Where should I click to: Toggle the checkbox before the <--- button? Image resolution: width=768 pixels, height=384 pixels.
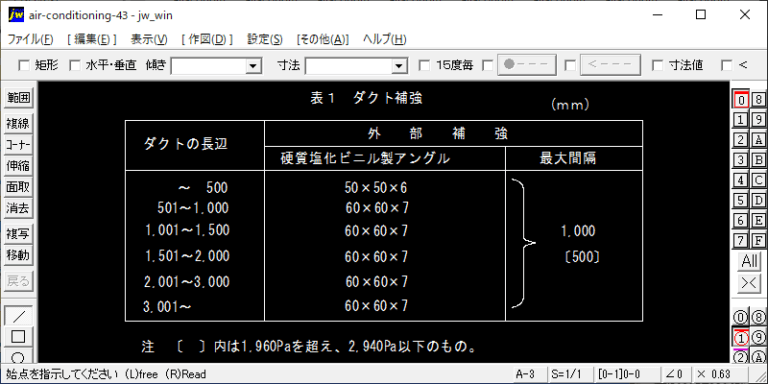570,65
